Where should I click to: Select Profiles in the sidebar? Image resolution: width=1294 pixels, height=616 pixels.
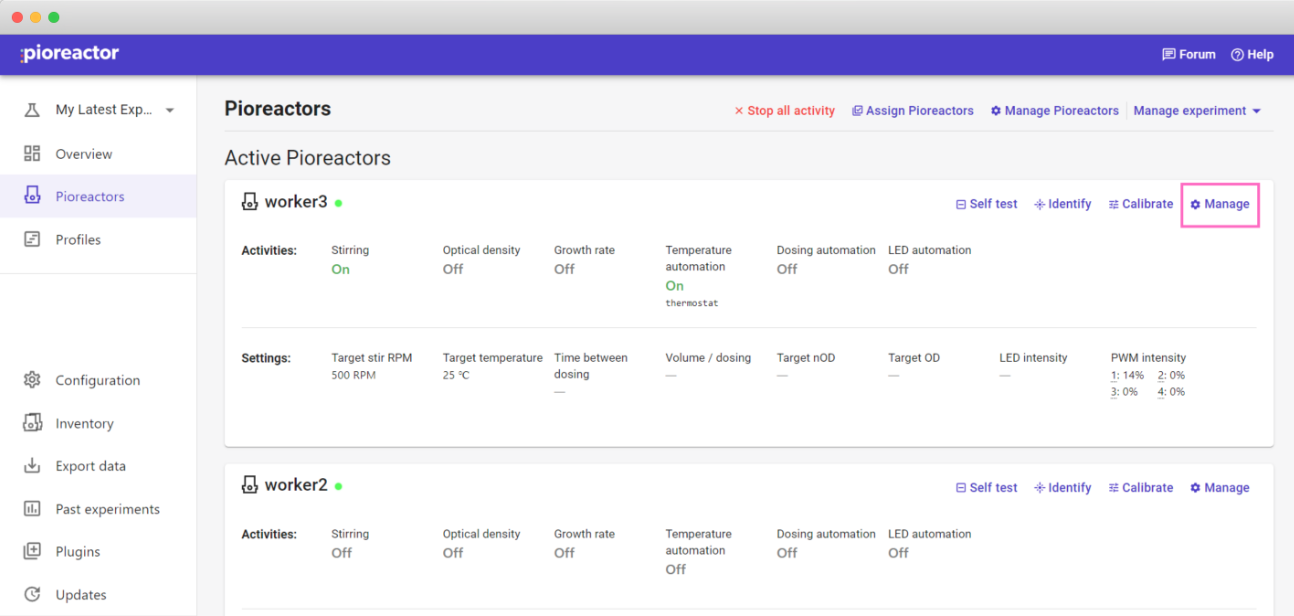pos(78,240)
